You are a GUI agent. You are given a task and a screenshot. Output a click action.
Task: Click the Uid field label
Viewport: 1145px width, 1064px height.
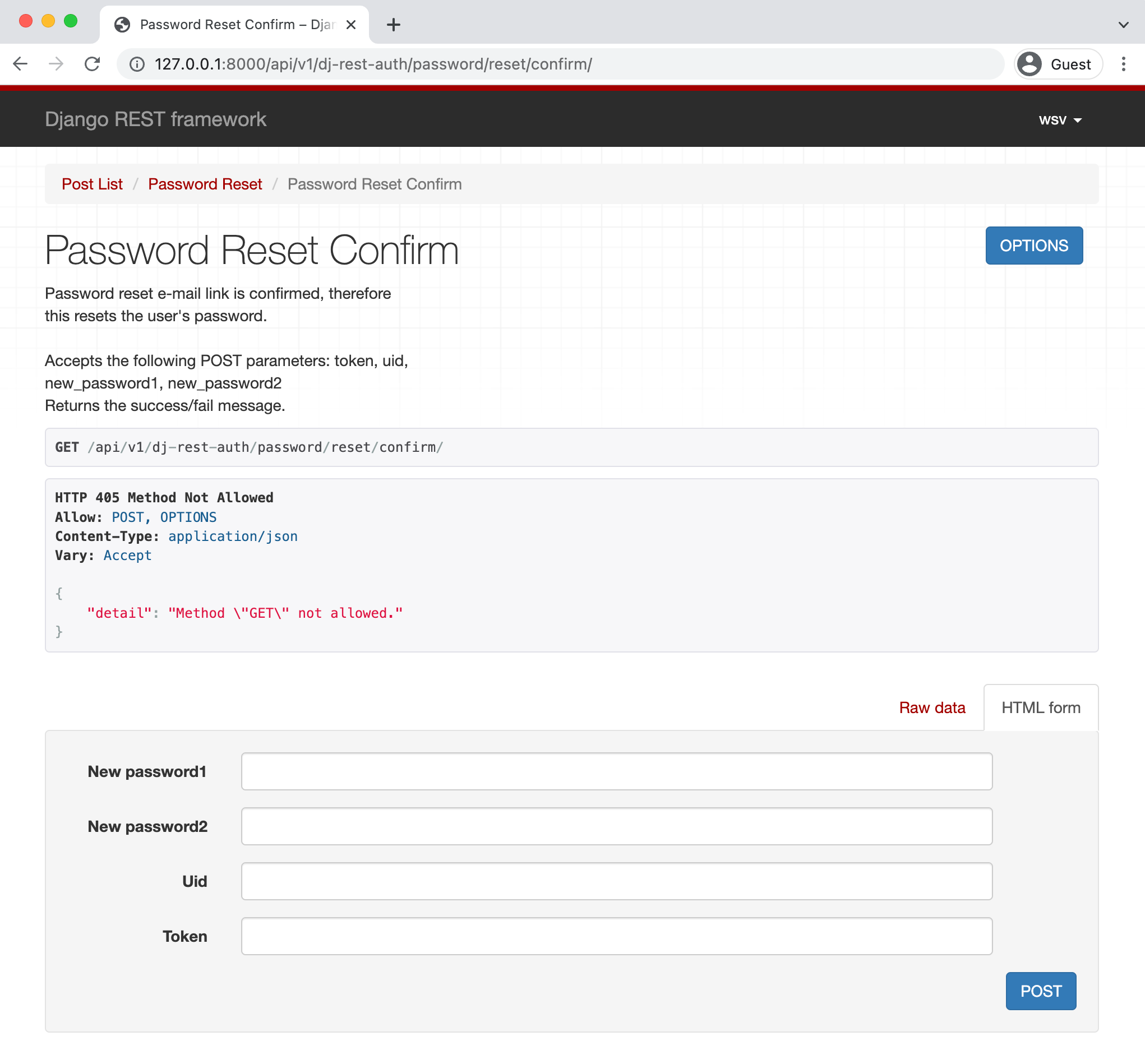pos(194,881)
